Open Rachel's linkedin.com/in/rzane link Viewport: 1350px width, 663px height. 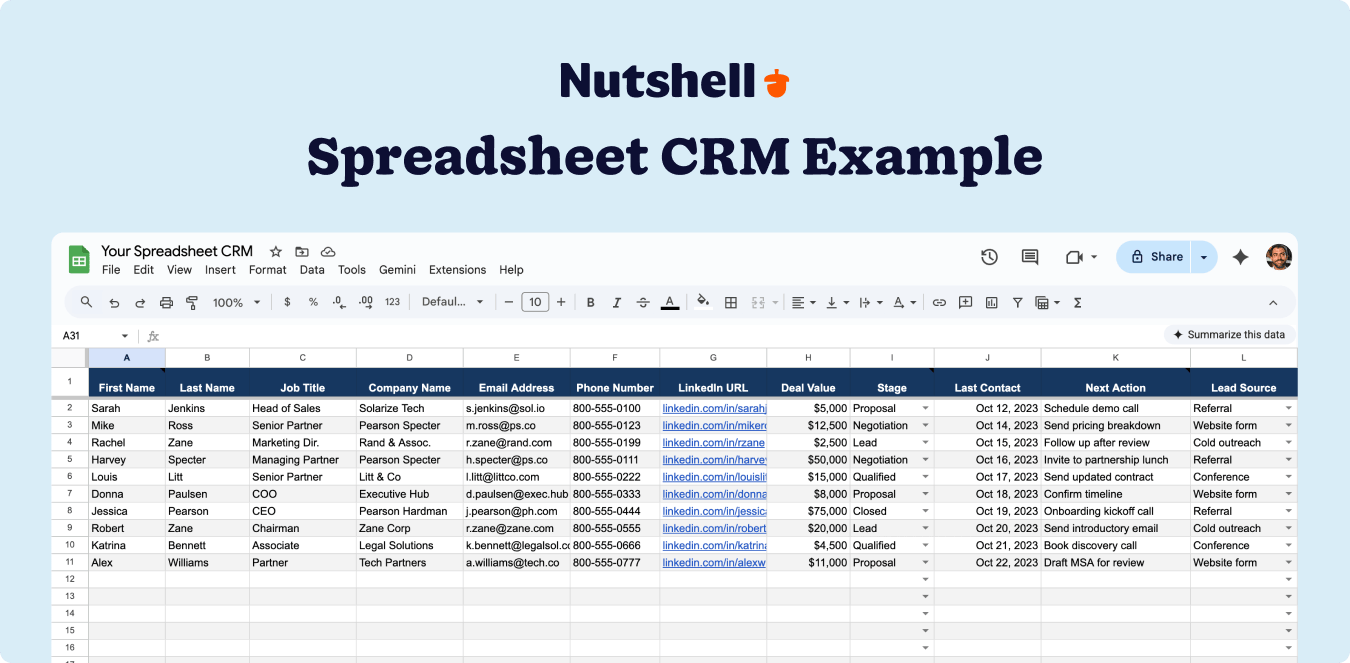tap(713, 442)
